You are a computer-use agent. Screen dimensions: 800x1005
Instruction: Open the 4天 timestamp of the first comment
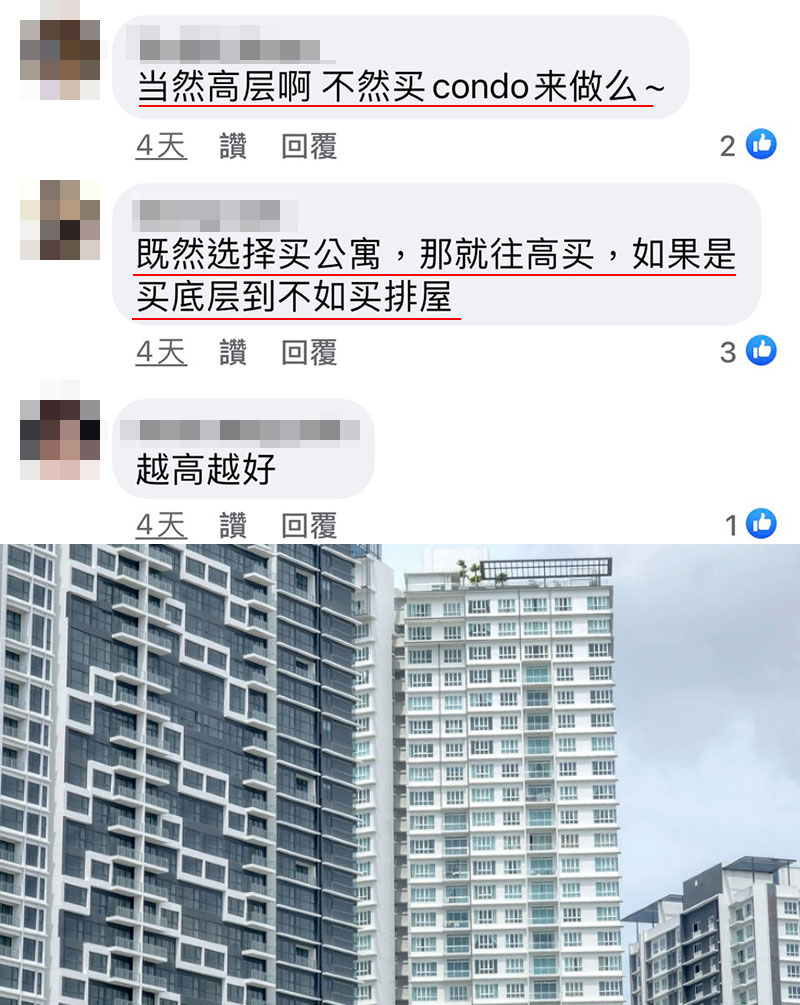coord(161,146)
